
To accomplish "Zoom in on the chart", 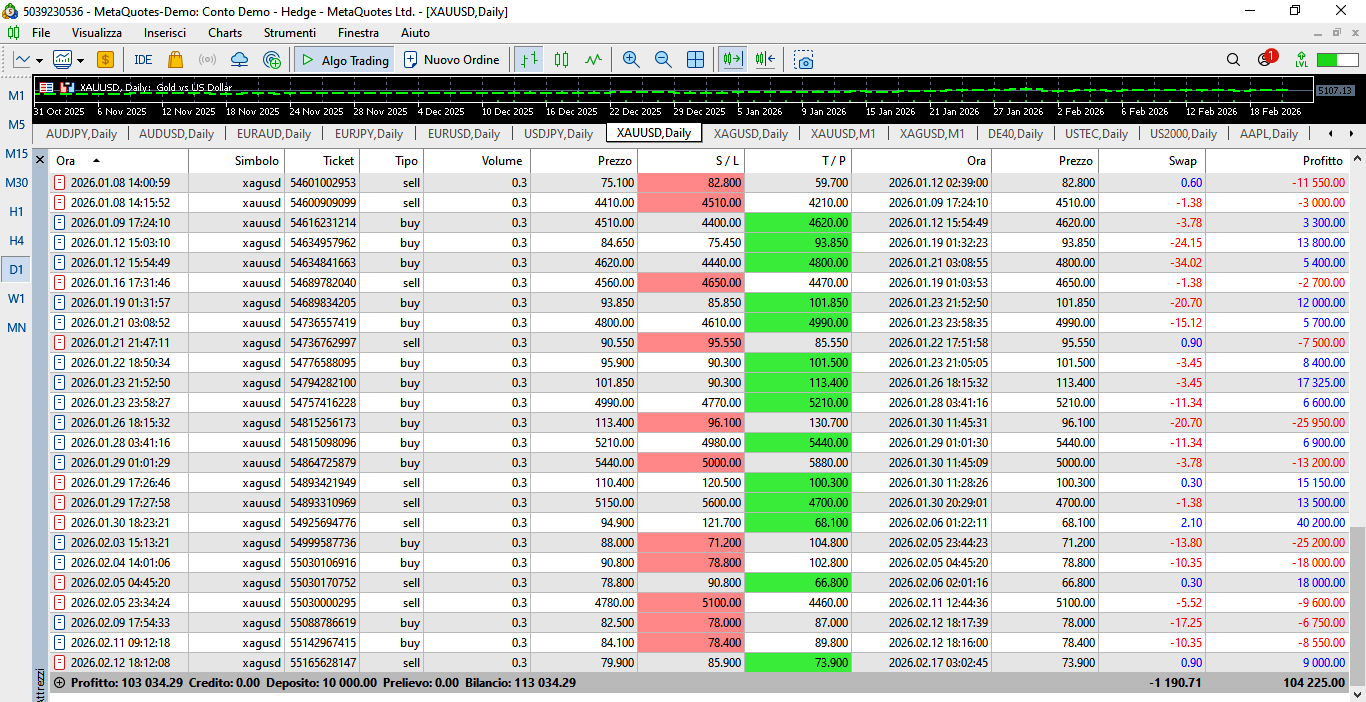I will [631, 60].
